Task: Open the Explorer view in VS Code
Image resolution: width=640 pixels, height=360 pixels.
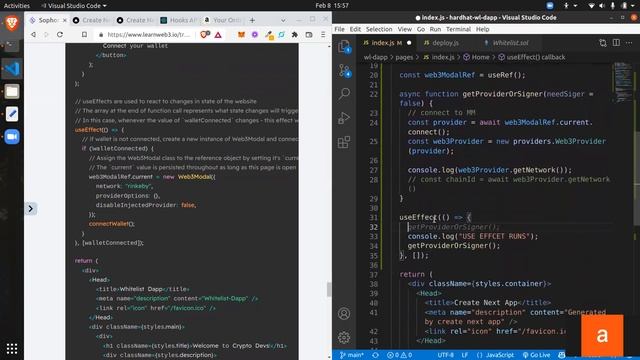Action: pos(344,47)
